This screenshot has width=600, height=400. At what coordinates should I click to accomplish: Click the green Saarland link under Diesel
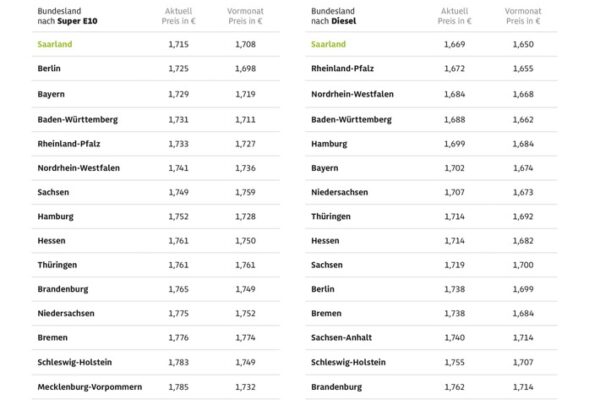click(x=328, y=45)
